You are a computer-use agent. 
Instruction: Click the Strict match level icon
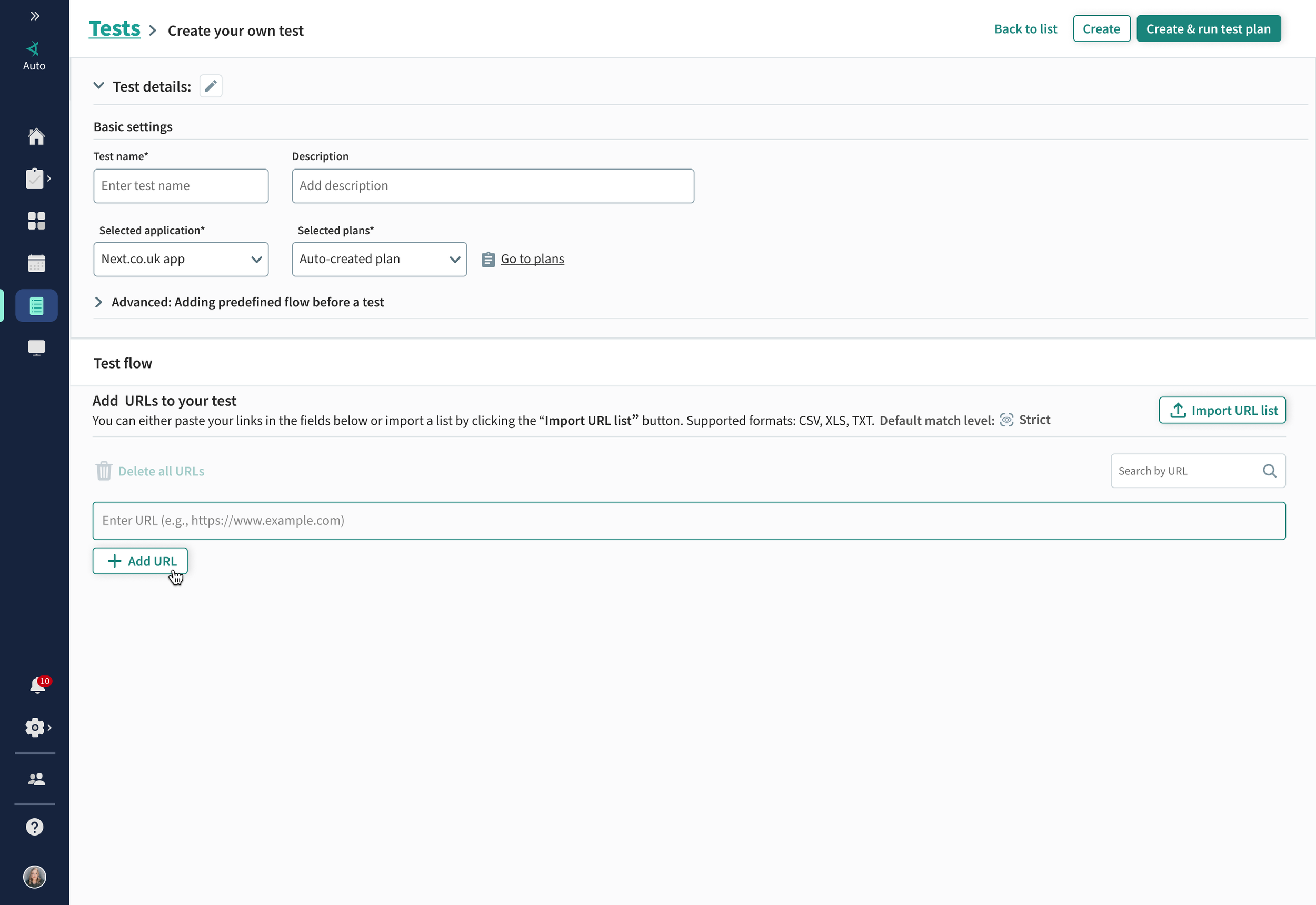click(x=1006, y=420)
